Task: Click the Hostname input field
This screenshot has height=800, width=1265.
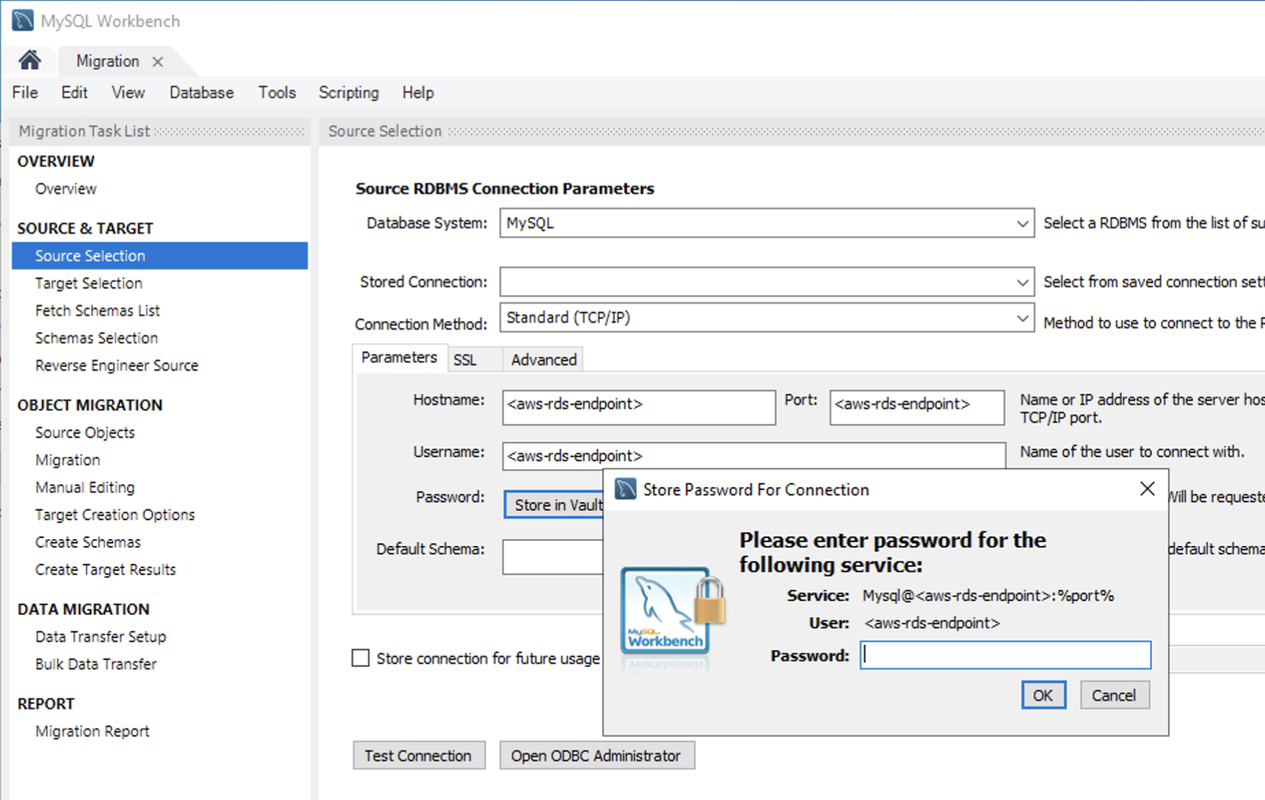Action: coord(639,407)
